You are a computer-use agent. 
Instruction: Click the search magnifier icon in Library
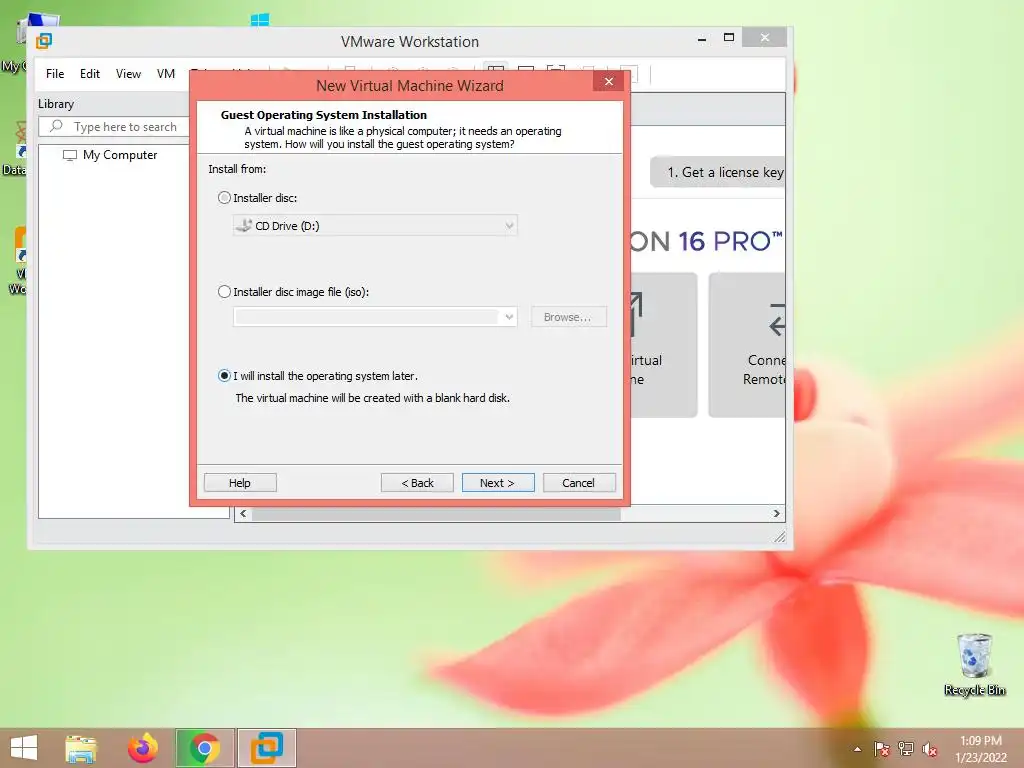[57, 126]
